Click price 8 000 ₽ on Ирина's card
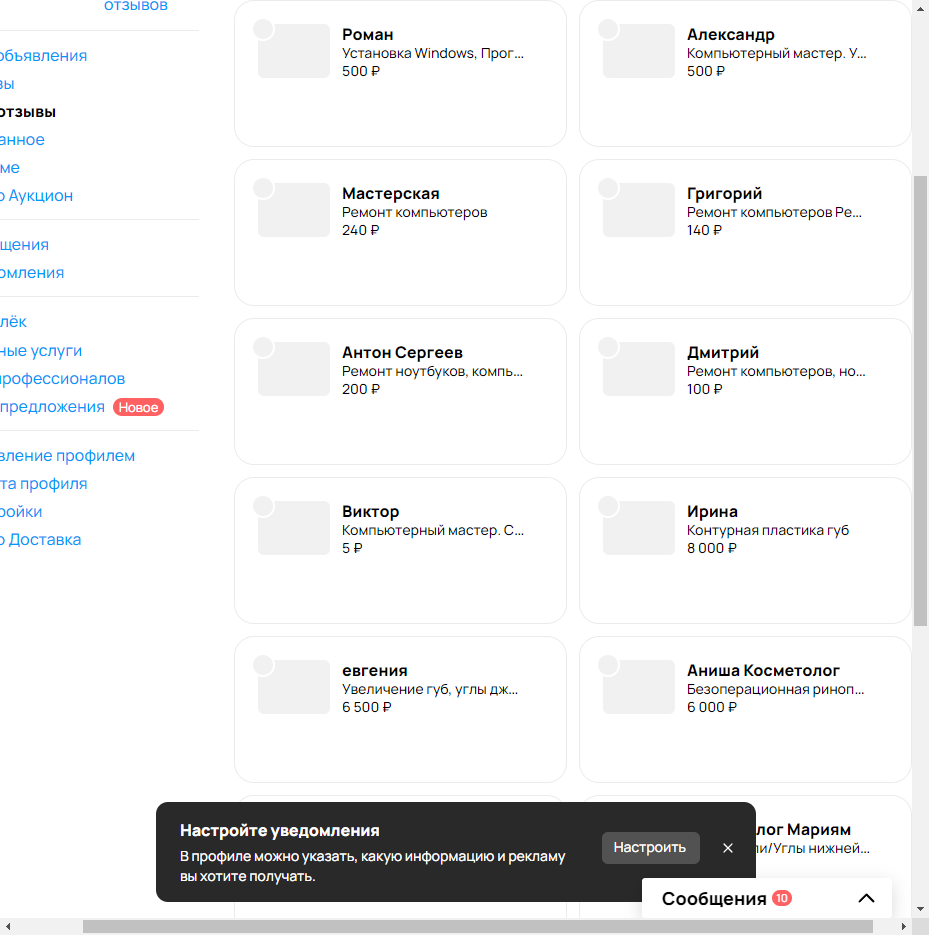 point(712,548)
